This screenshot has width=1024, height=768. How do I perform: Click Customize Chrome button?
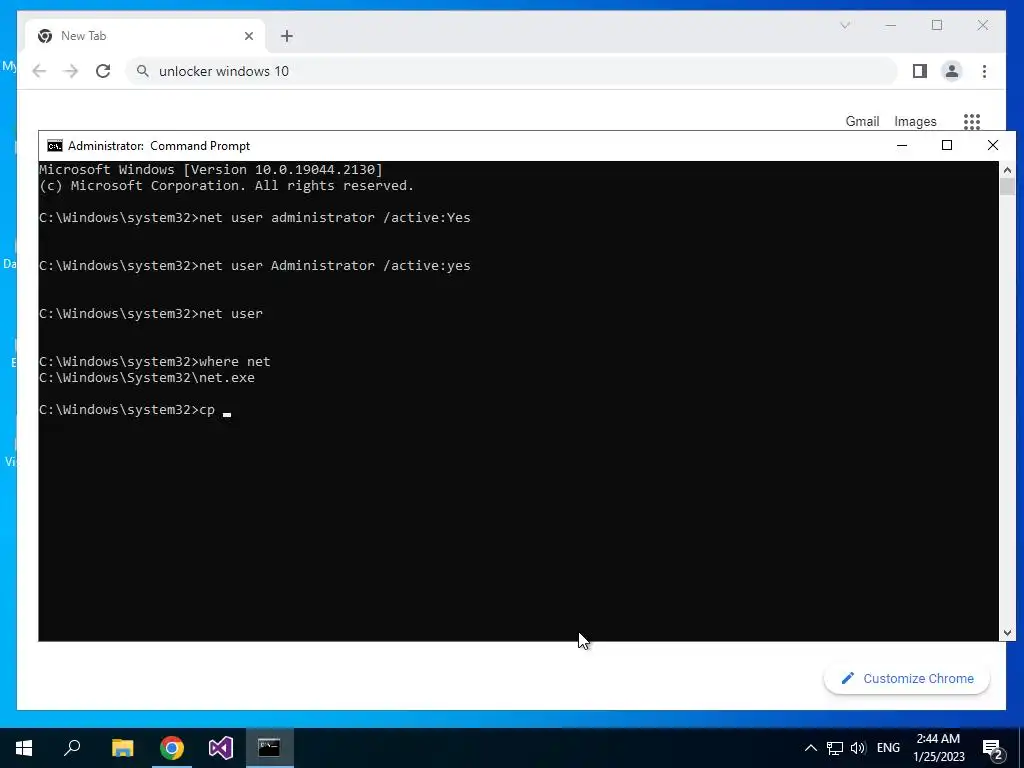point(906,679)
